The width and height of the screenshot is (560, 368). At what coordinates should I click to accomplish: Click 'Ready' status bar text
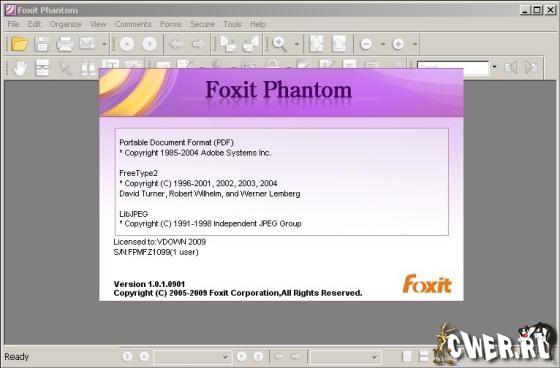[x=16, y=357]
